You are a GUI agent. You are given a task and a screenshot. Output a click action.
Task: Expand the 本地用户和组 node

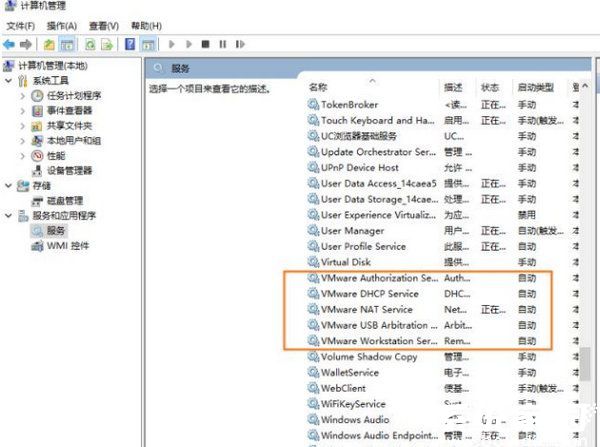pos(23,141)
